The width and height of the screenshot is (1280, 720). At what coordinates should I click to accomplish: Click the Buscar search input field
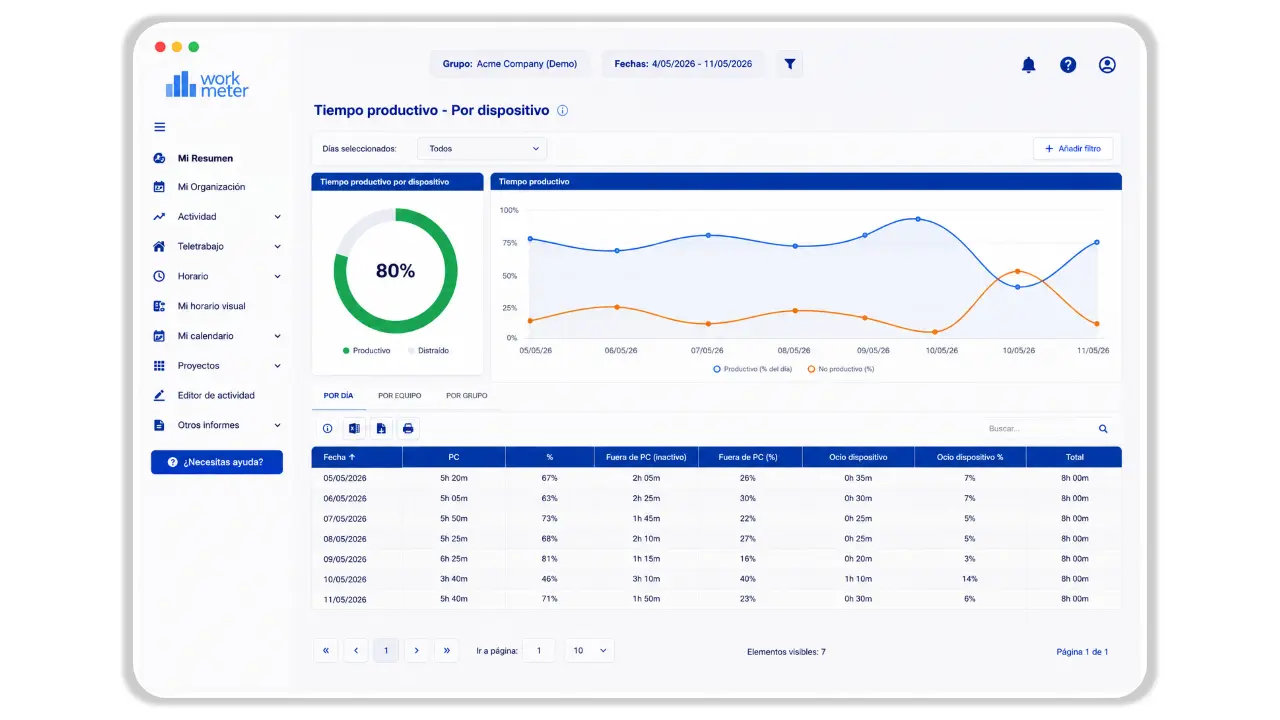[1036, 429]
